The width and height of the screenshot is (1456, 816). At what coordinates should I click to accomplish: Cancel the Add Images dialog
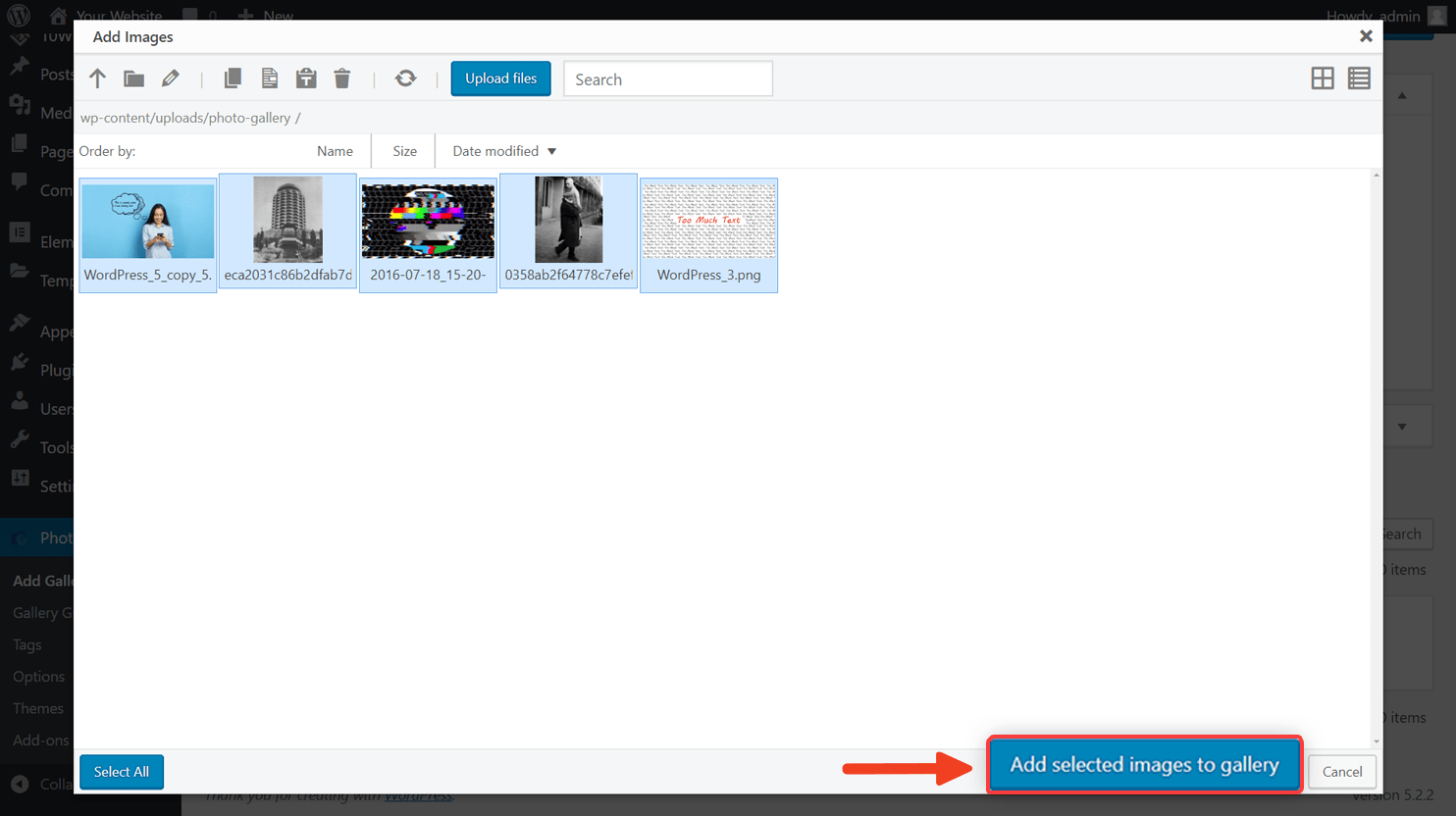(1341, 772)
